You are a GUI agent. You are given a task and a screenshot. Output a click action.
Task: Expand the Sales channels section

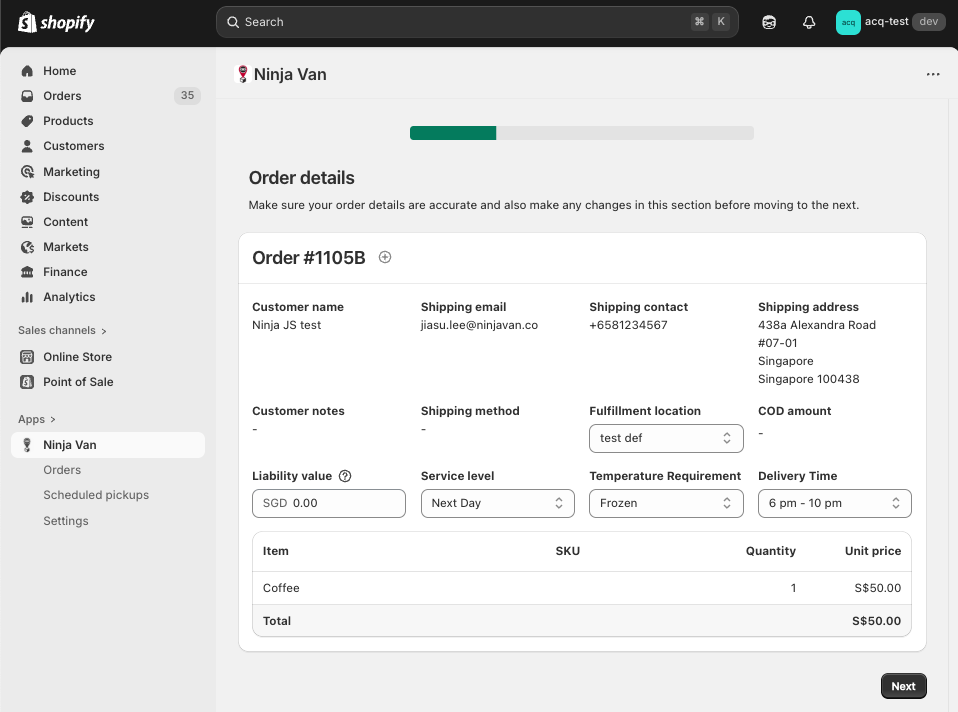pos(62,330)
